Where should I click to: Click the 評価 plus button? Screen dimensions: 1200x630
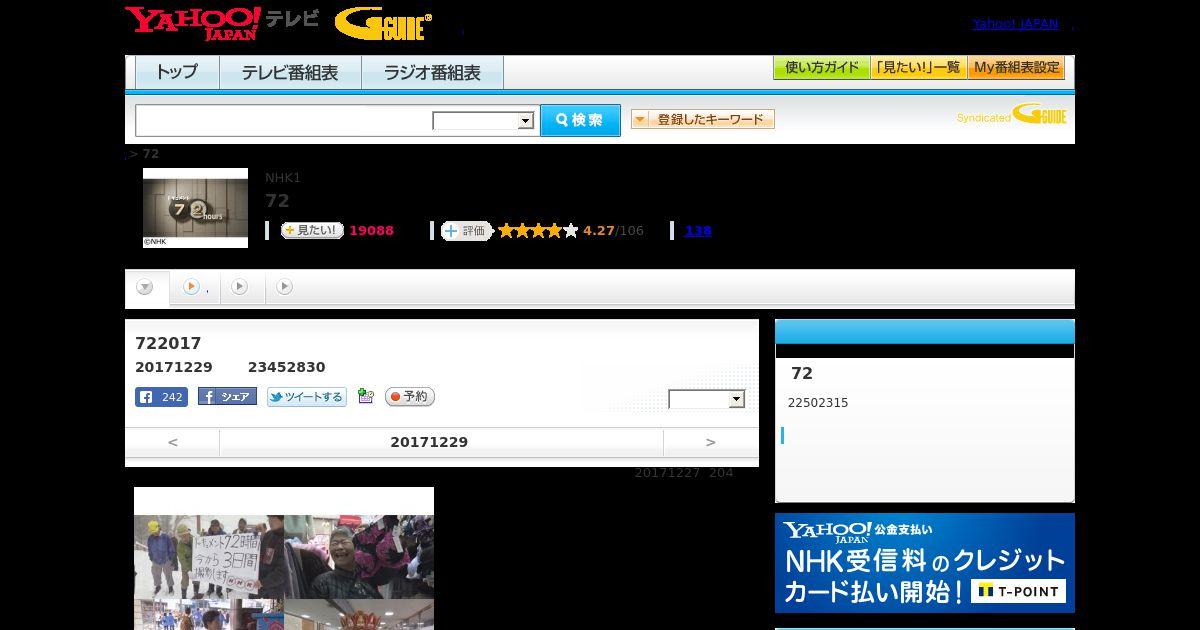click(x=466, y=231)
